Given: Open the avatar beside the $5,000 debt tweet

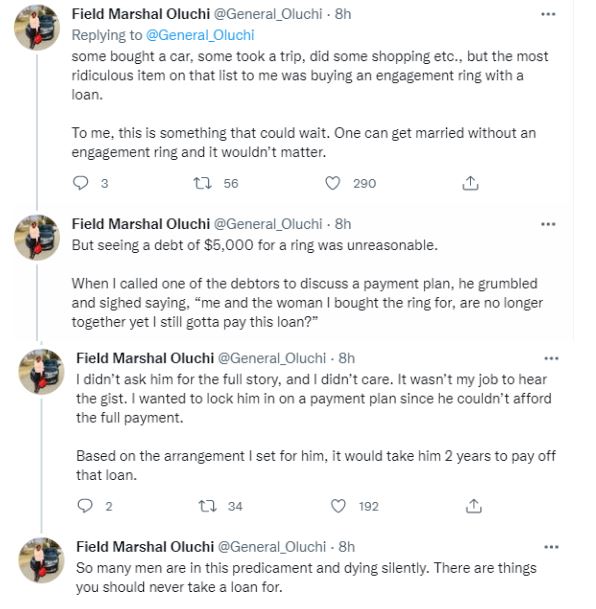Looking at the screenshot, I should point(37,237).
